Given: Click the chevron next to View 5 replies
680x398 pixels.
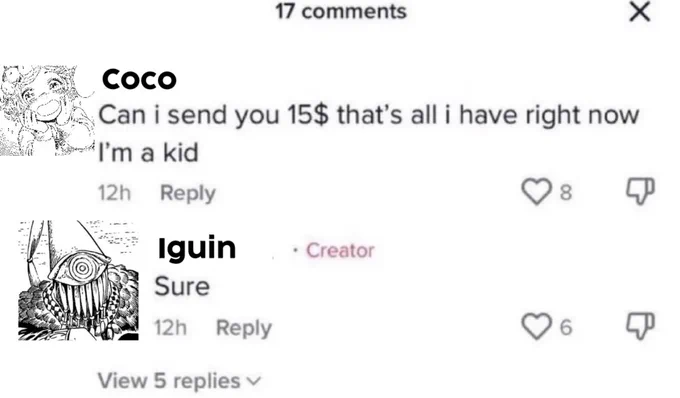Looking at the screenshot, I should pyautogui.click(x=254, y=382).
